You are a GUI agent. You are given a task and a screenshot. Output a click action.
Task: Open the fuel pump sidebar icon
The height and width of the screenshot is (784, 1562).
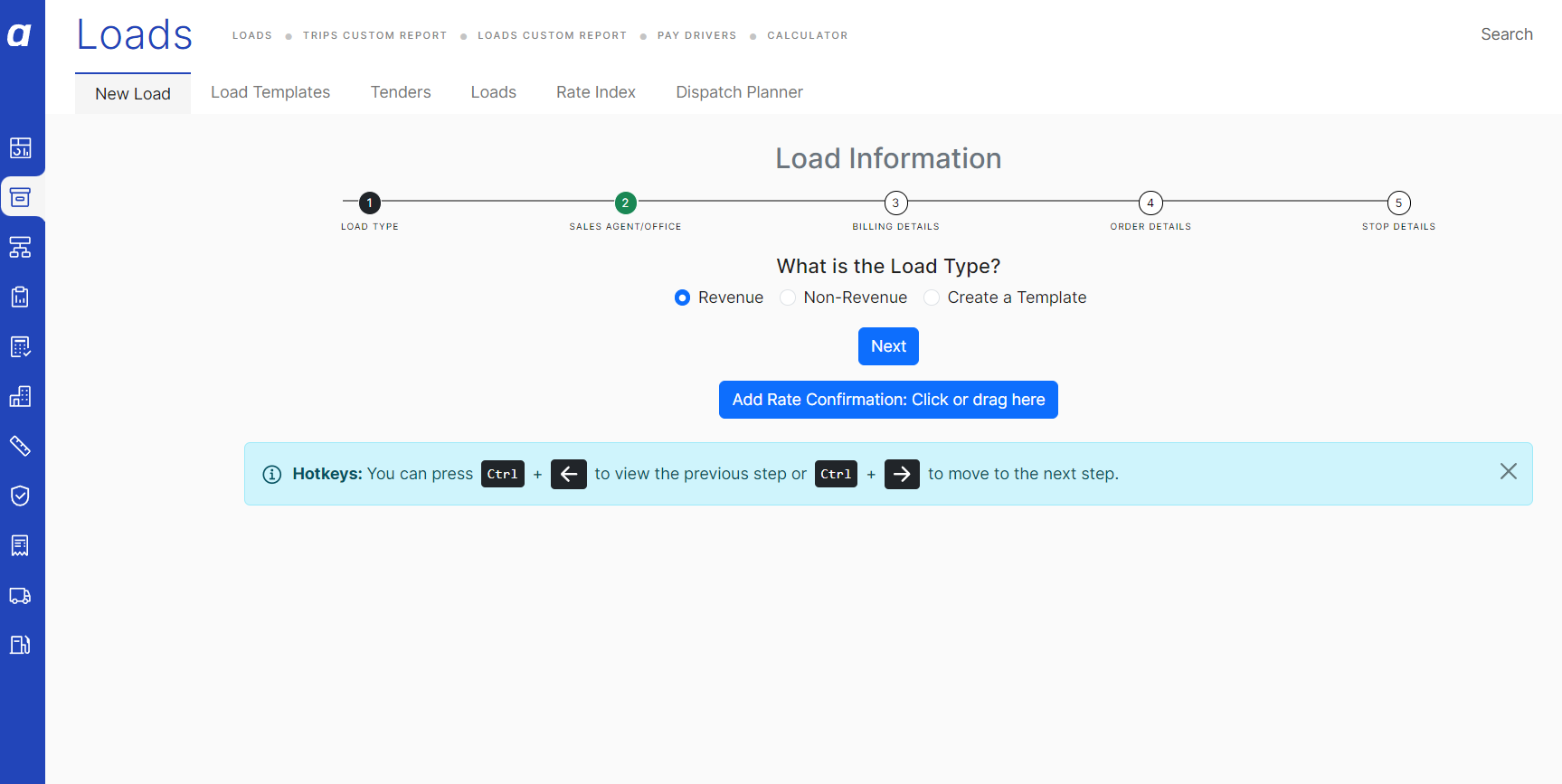(20, 645)
